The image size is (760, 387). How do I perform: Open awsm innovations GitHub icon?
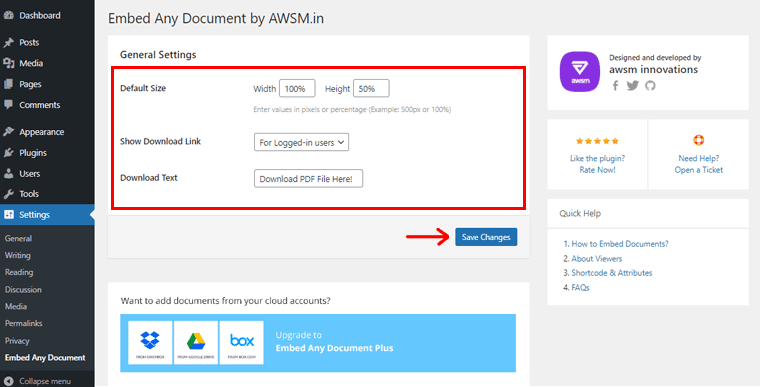coord(650,86)
